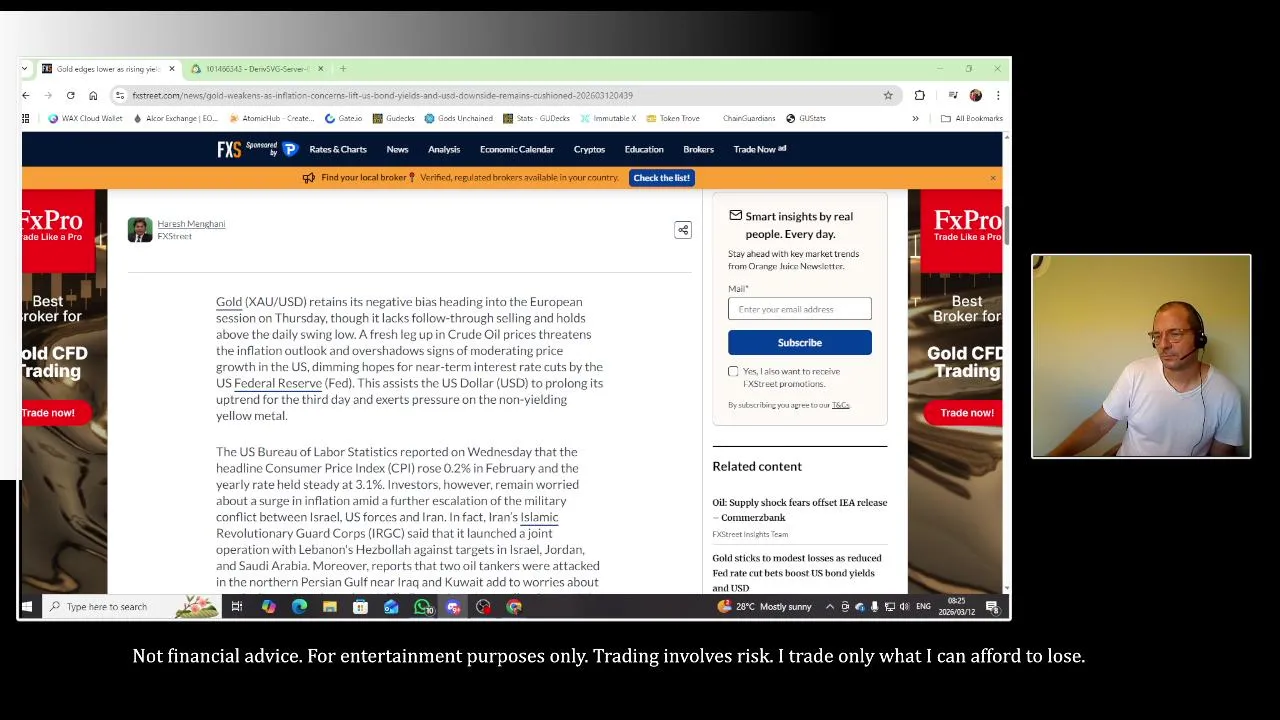Screen dimensions: 1280x720
Task: Open Task View on taskbar
Action: click(x=237, y=607)
